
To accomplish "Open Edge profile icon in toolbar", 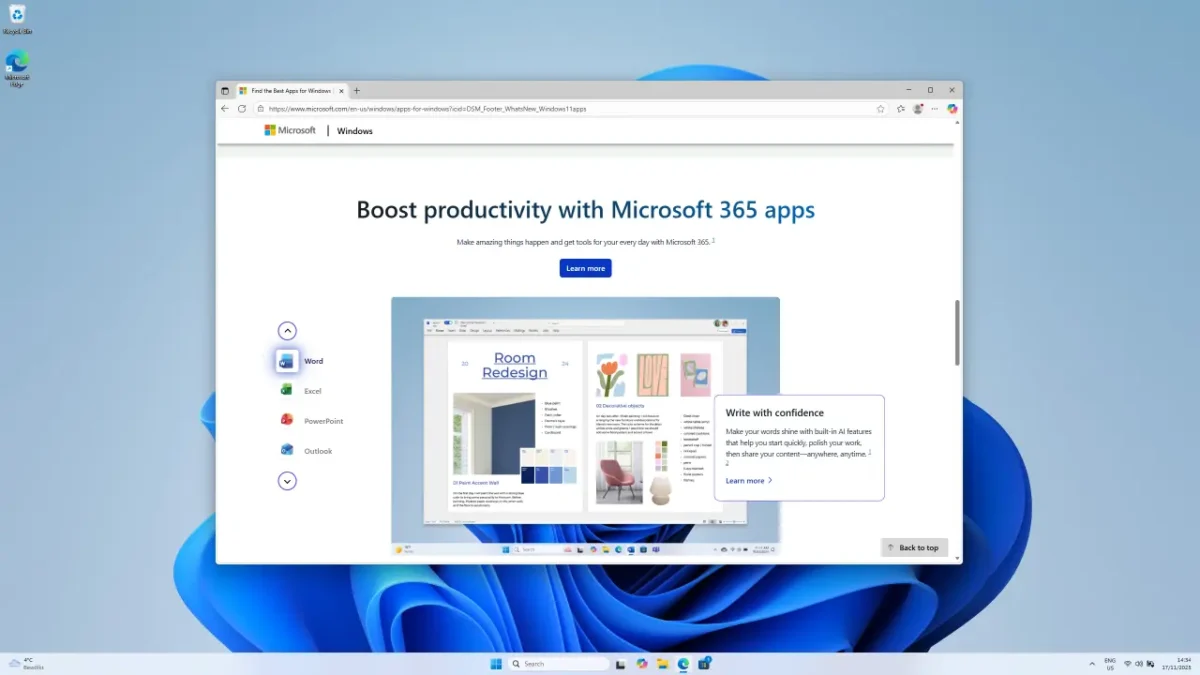I will (918, 108).
